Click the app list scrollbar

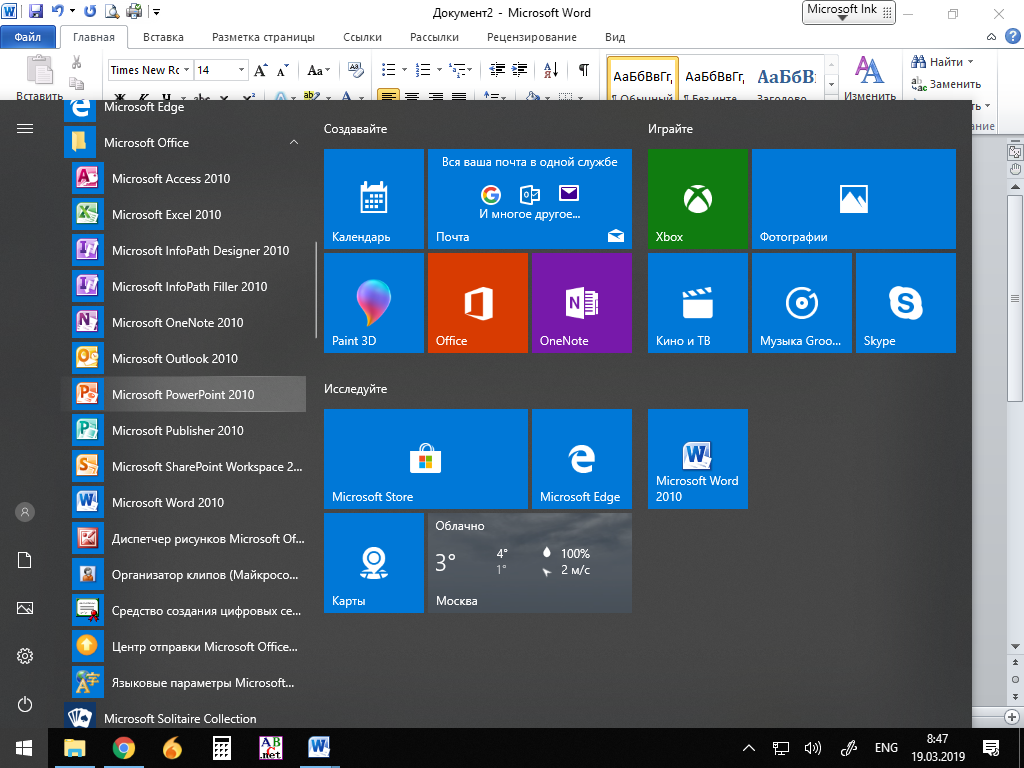[317, 290]
